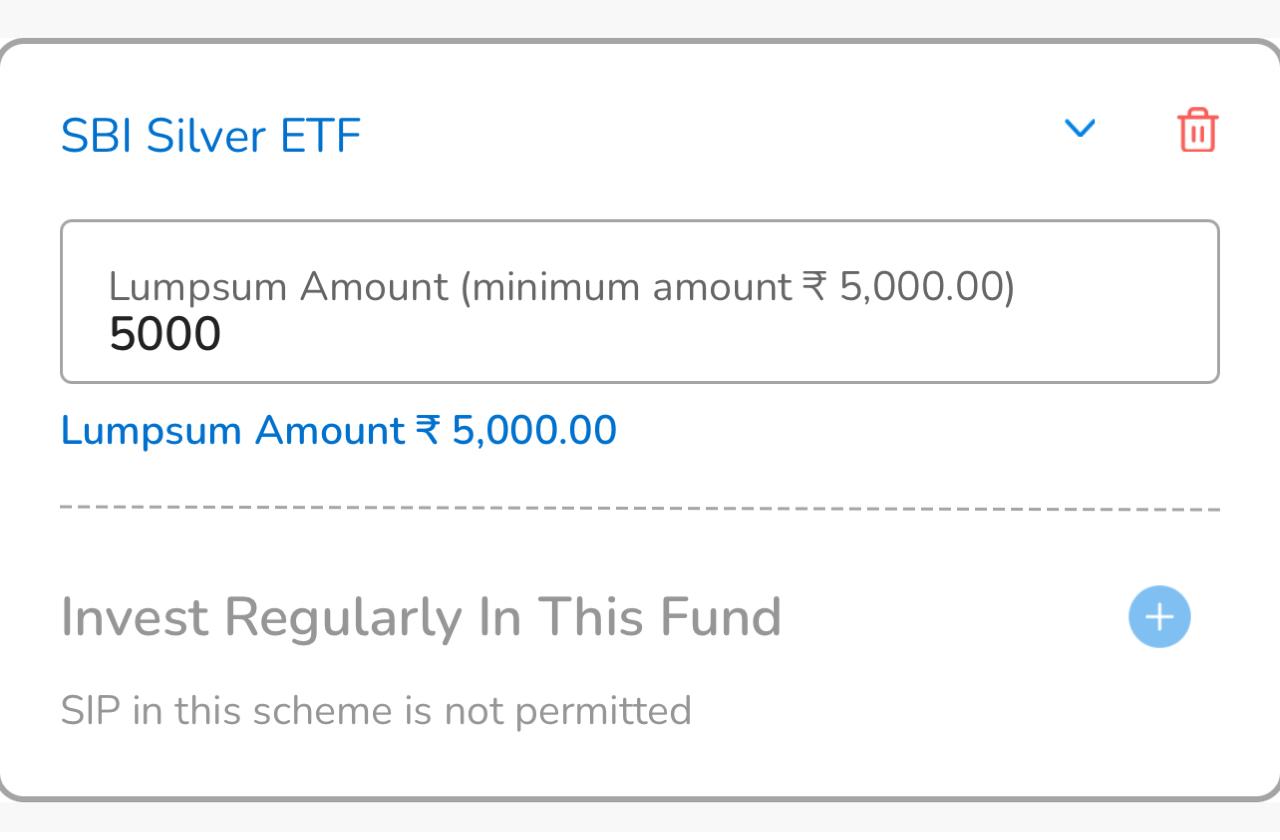Open the SBI Silver ETF fund name
The height and width of the screenshot is (840, 1280).
click(211, 135)
